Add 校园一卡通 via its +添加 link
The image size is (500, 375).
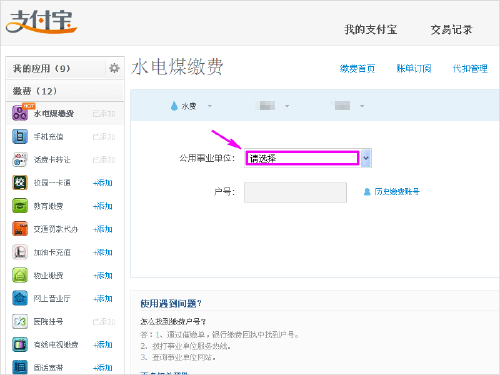[x=103, y=183]
